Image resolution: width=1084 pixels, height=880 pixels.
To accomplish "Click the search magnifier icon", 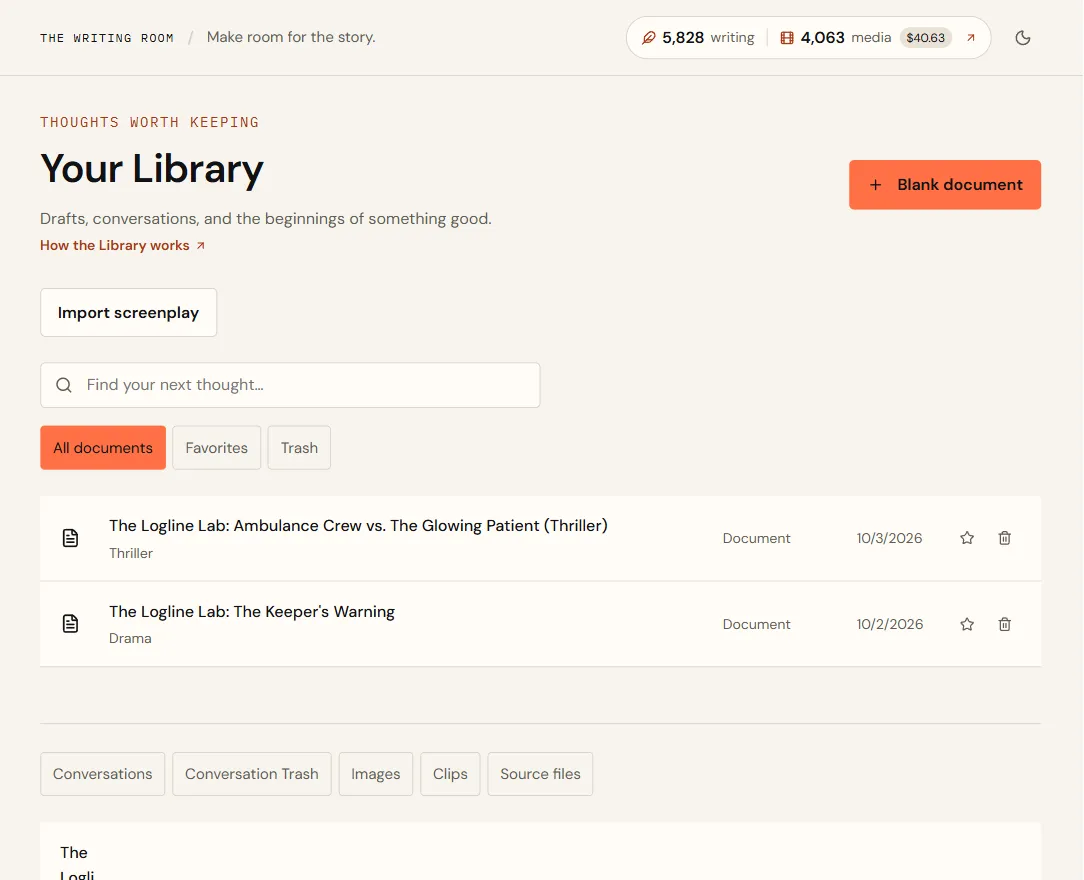I will point(64,385).
